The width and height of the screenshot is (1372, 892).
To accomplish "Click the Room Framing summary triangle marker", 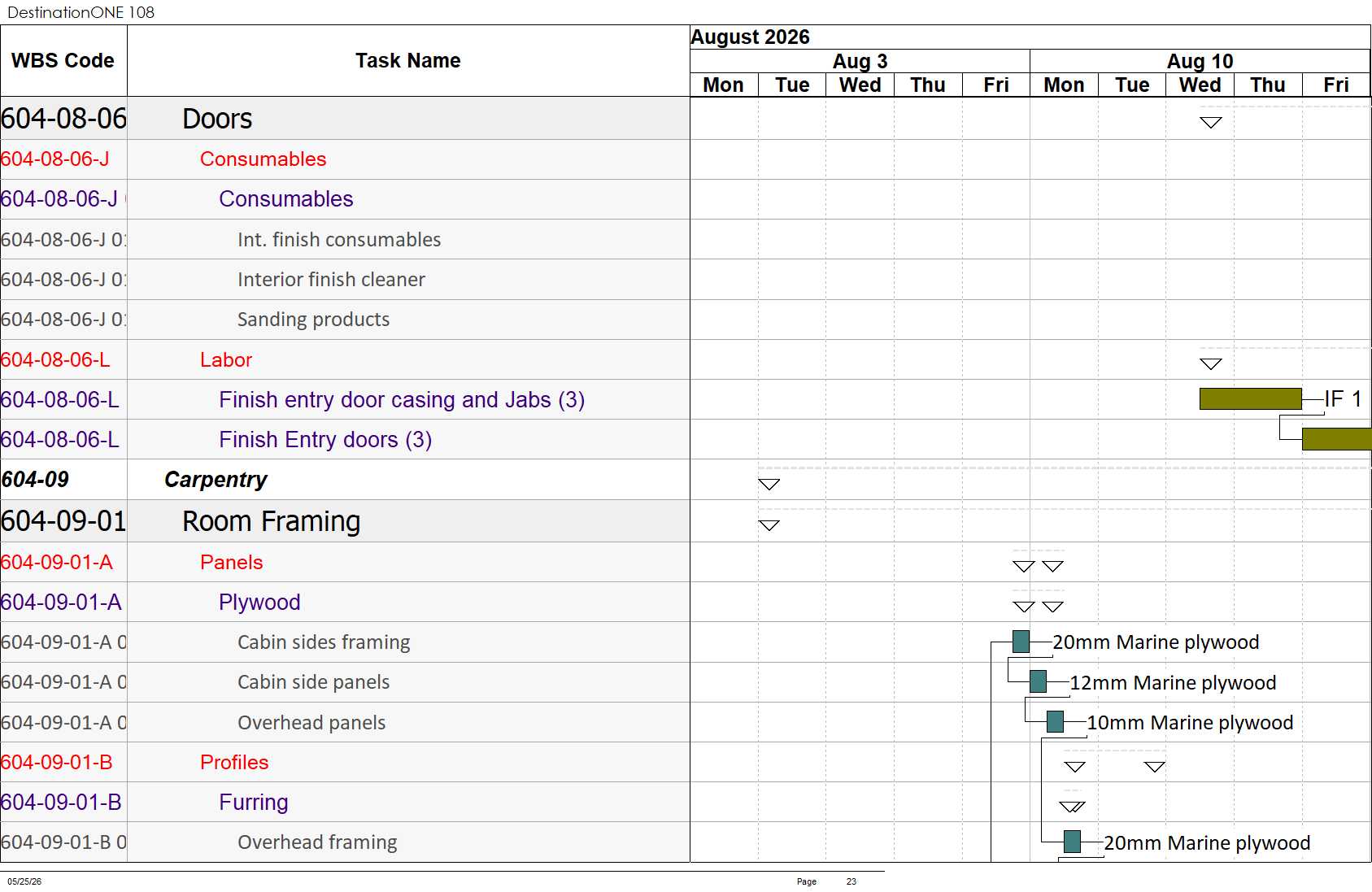I will (769, 525).
